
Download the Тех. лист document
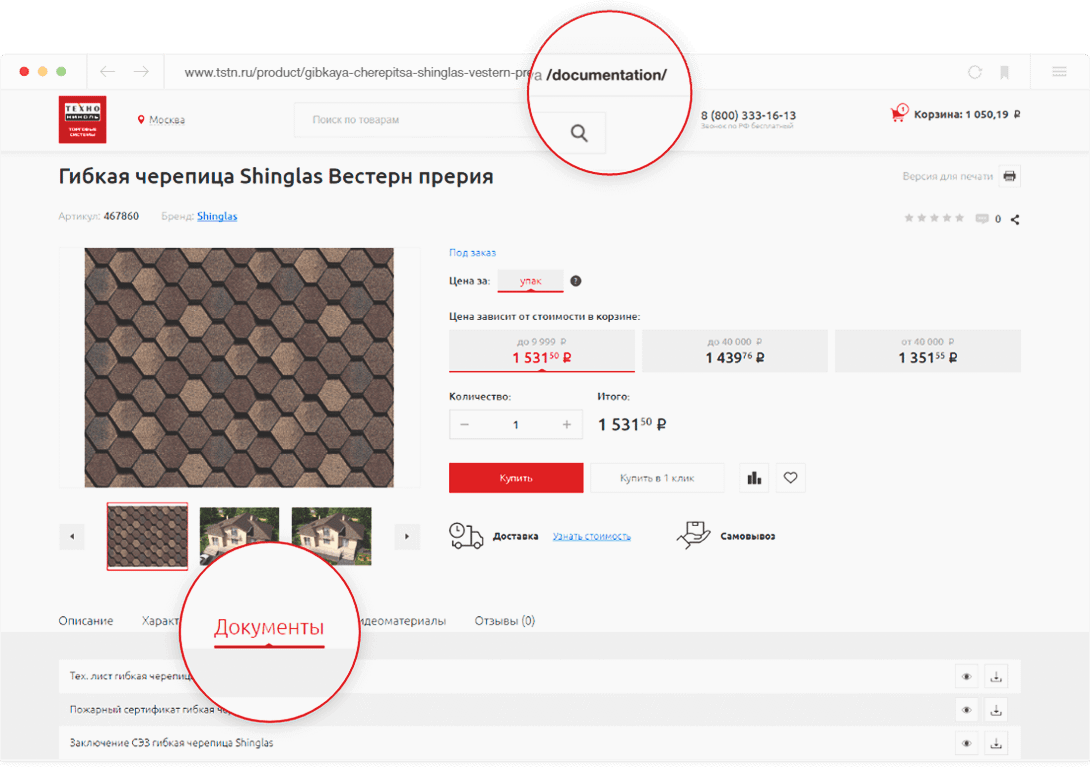coord(996,676)
